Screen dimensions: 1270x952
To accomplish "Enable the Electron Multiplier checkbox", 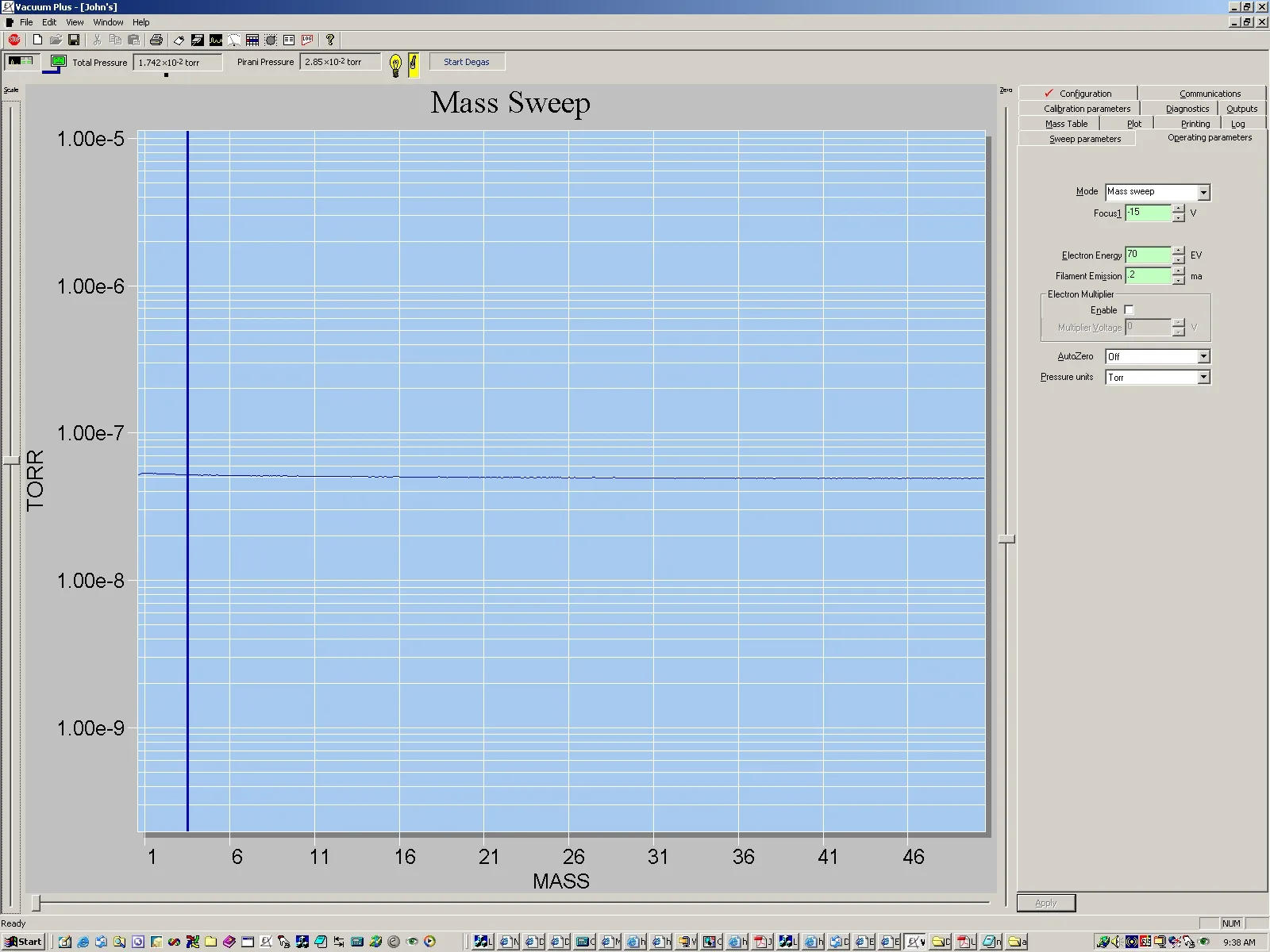I will (x=1129, y=310).
